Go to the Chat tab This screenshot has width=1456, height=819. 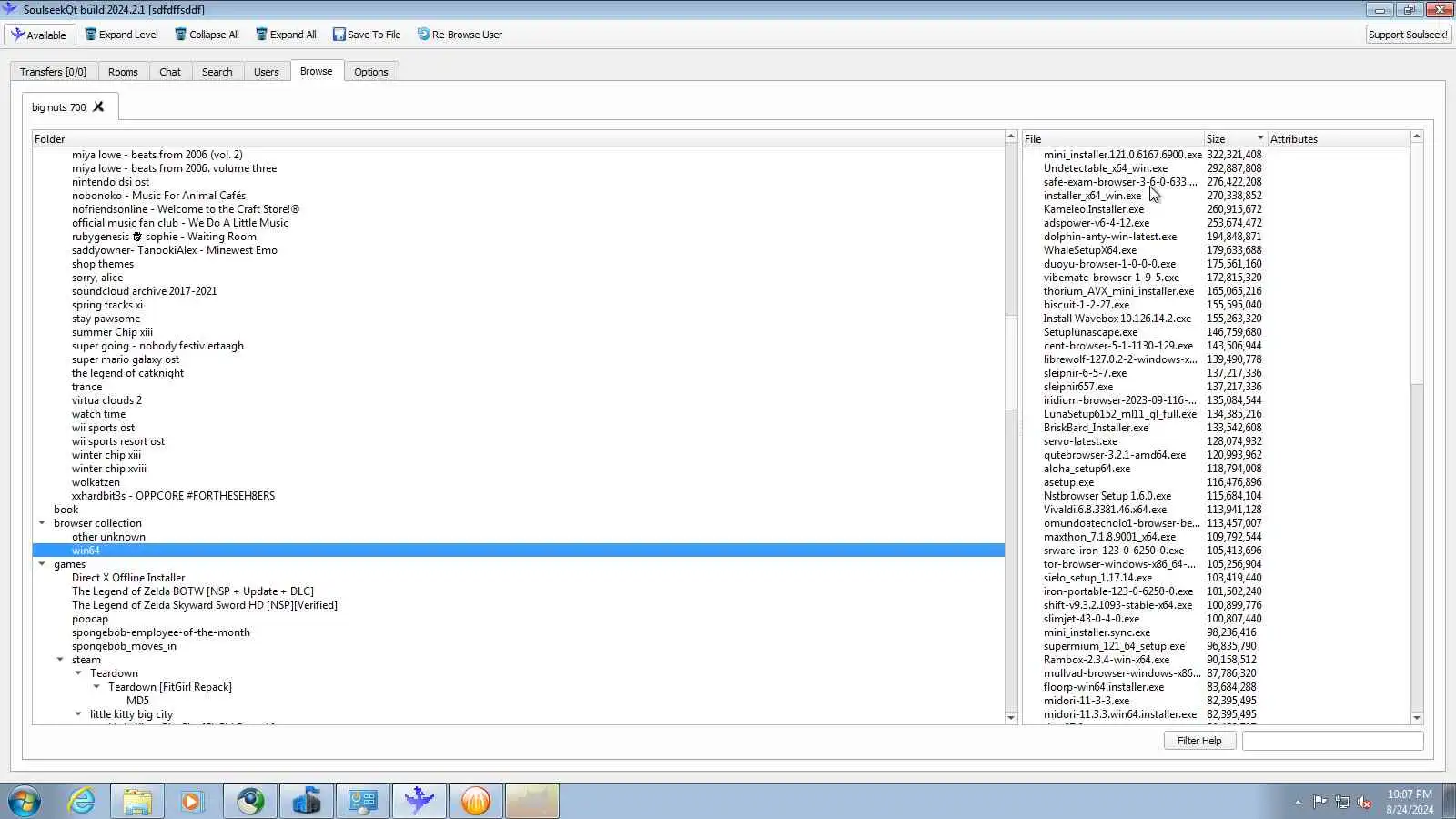pyautogui.click(x=170, y=72)
